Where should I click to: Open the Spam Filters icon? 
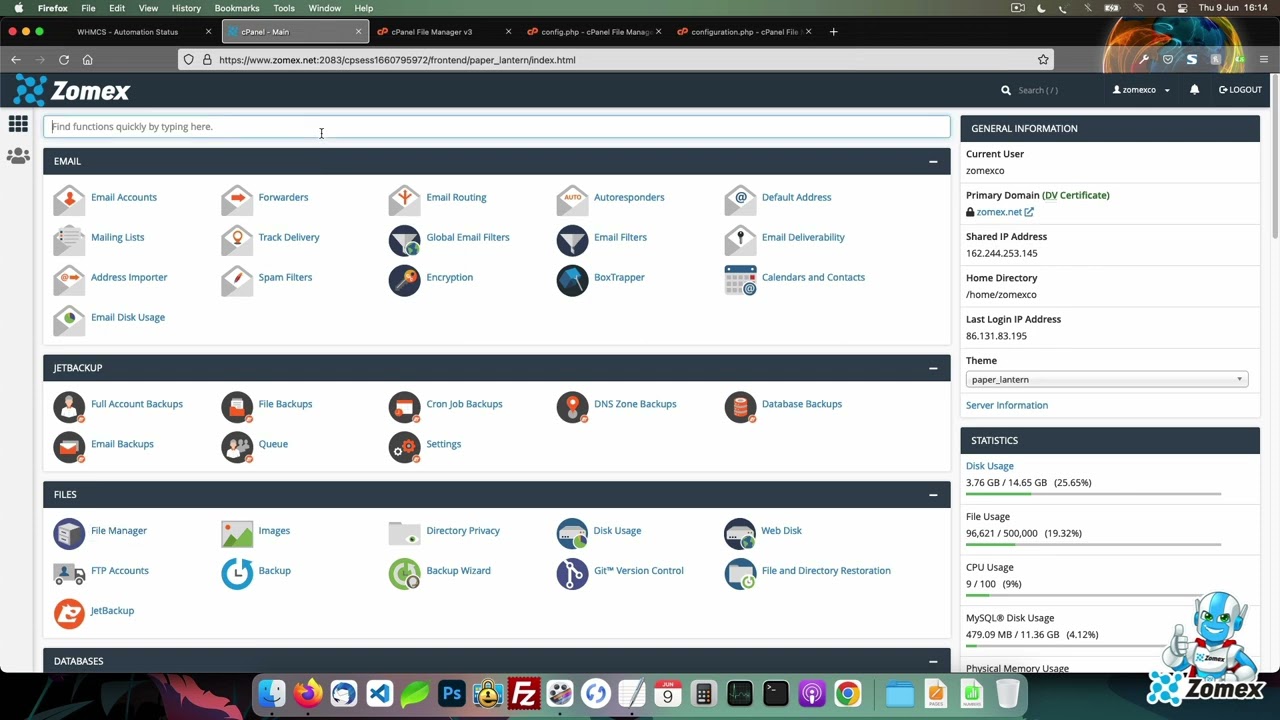(x=237, y=279)
